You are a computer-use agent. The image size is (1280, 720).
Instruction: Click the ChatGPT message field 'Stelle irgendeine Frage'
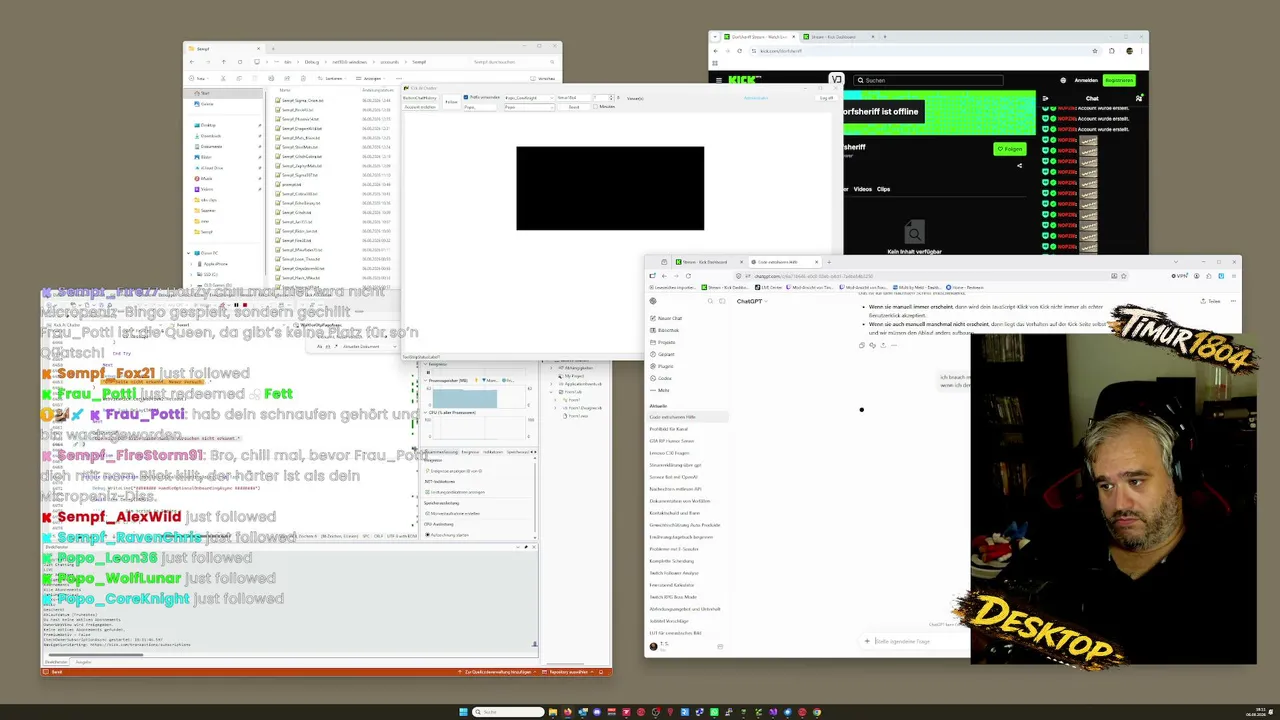[x=903, y=641]
